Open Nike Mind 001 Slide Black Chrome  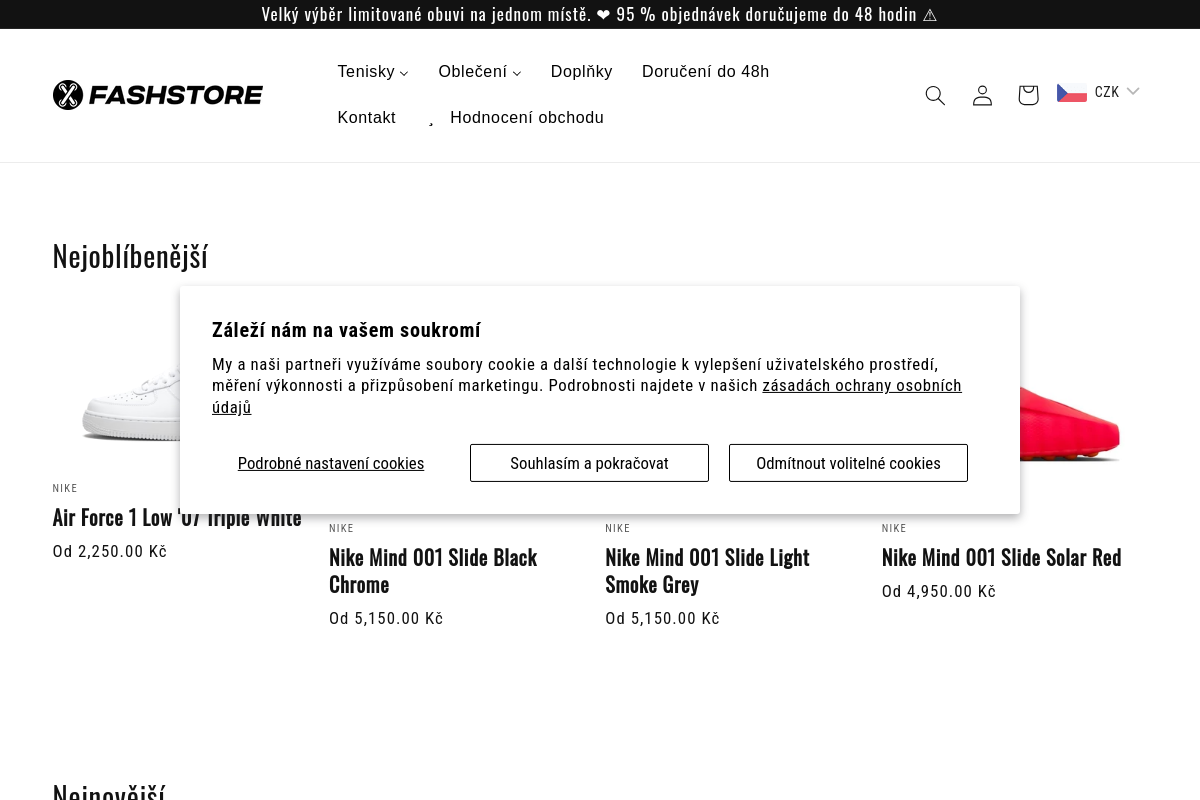pyautogui.click(x=433, y=571)
